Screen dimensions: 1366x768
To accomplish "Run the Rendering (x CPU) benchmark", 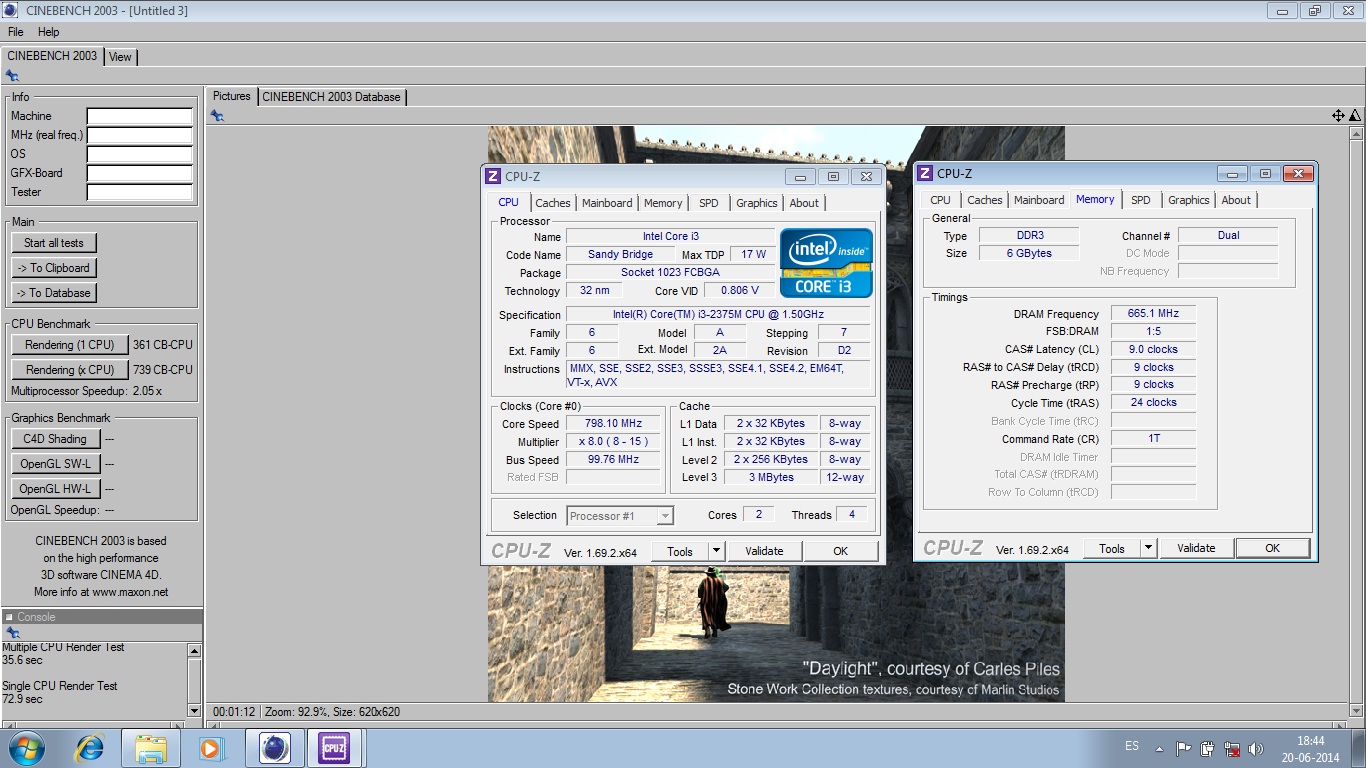I will click(x=70, y=370).
